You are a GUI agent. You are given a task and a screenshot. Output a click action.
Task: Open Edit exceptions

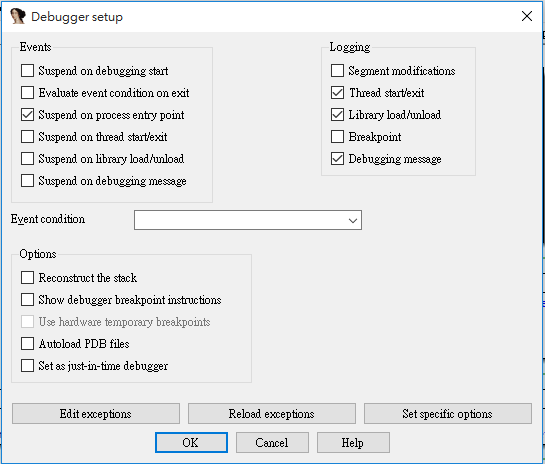tap(96, 414)
